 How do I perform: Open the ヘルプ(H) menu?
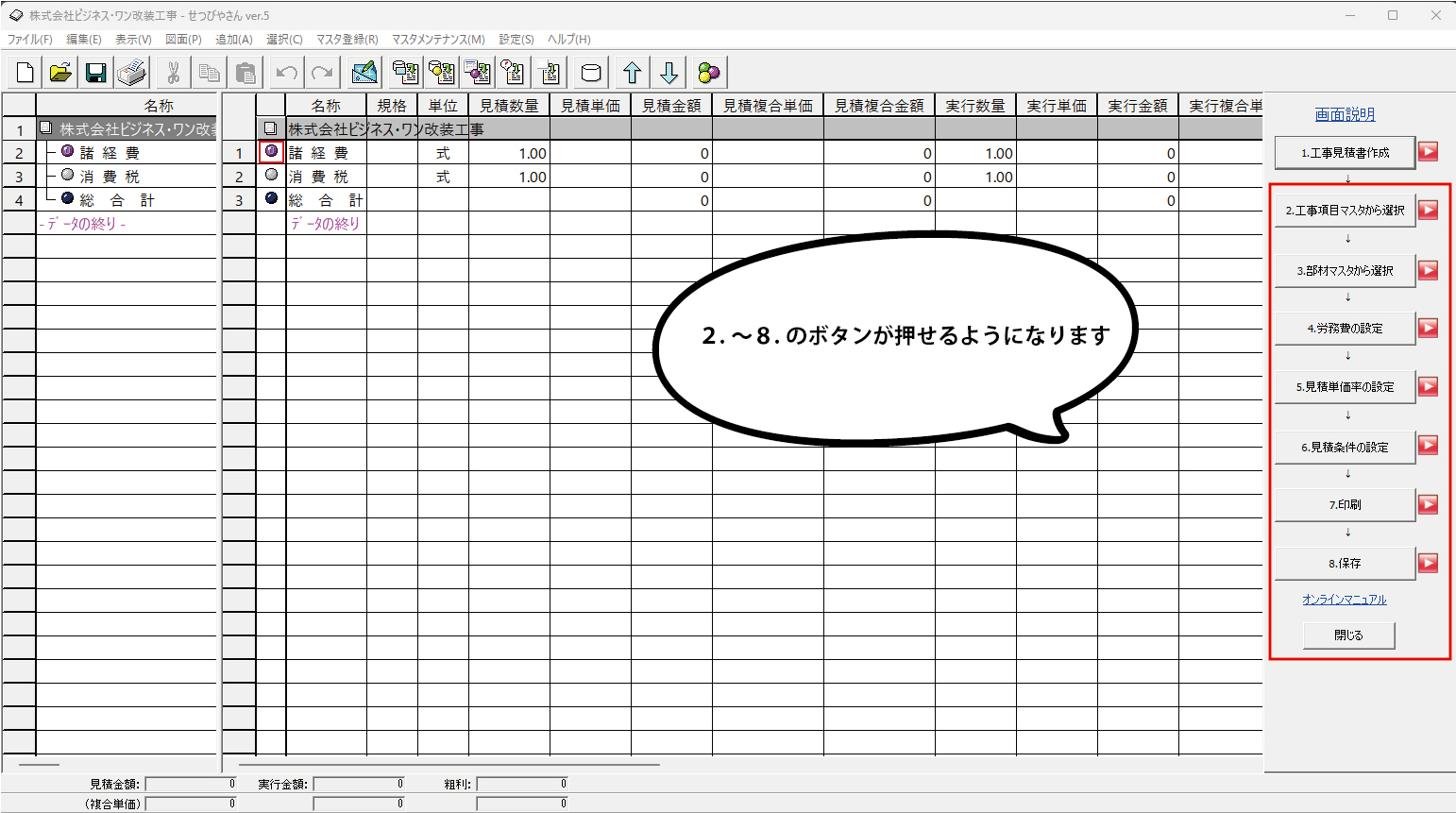pyautogui.click(x=569, y=40)
